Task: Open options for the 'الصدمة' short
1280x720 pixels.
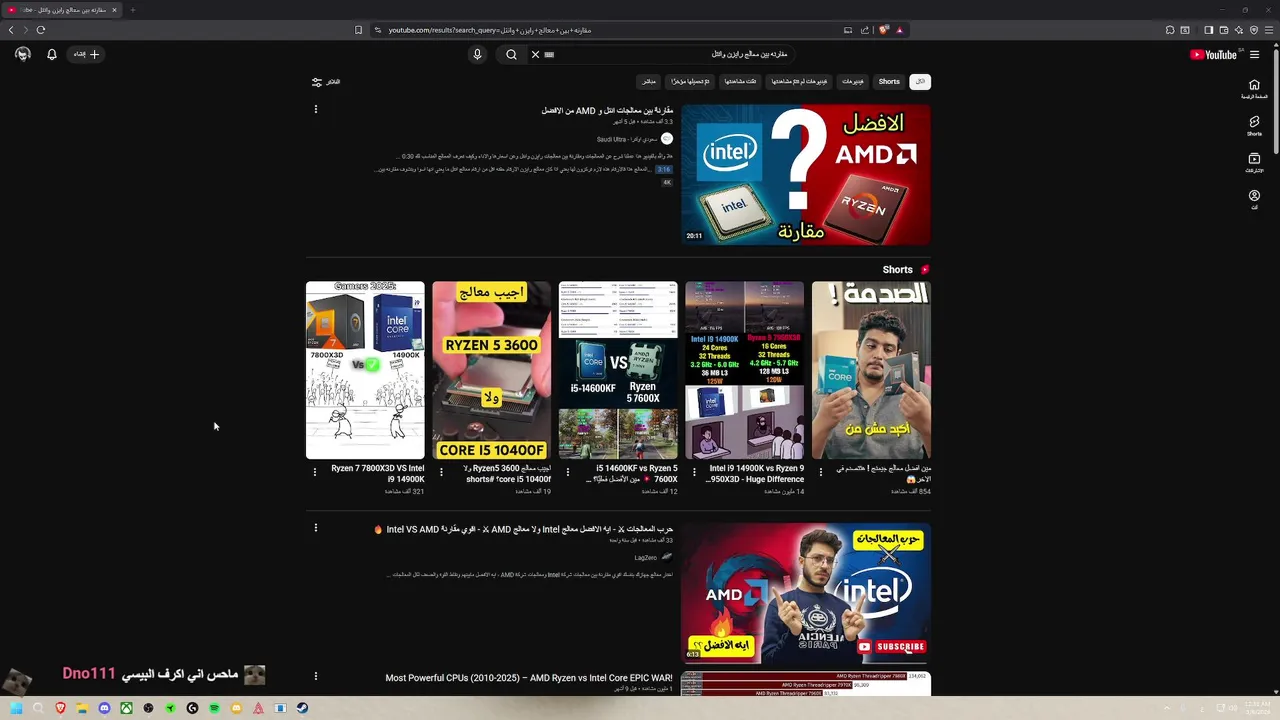Action: pos(821,472)
